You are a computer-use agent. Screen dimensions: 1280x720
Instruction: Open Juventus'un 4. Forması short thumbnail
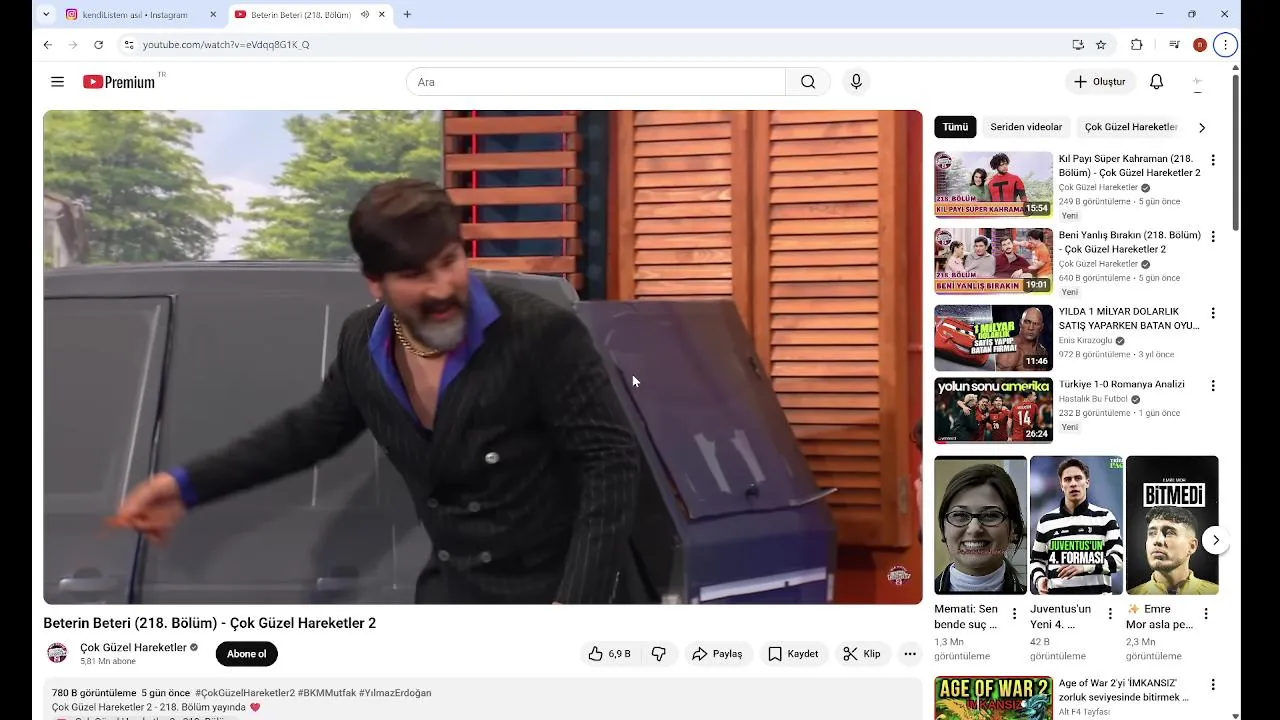1076,525
